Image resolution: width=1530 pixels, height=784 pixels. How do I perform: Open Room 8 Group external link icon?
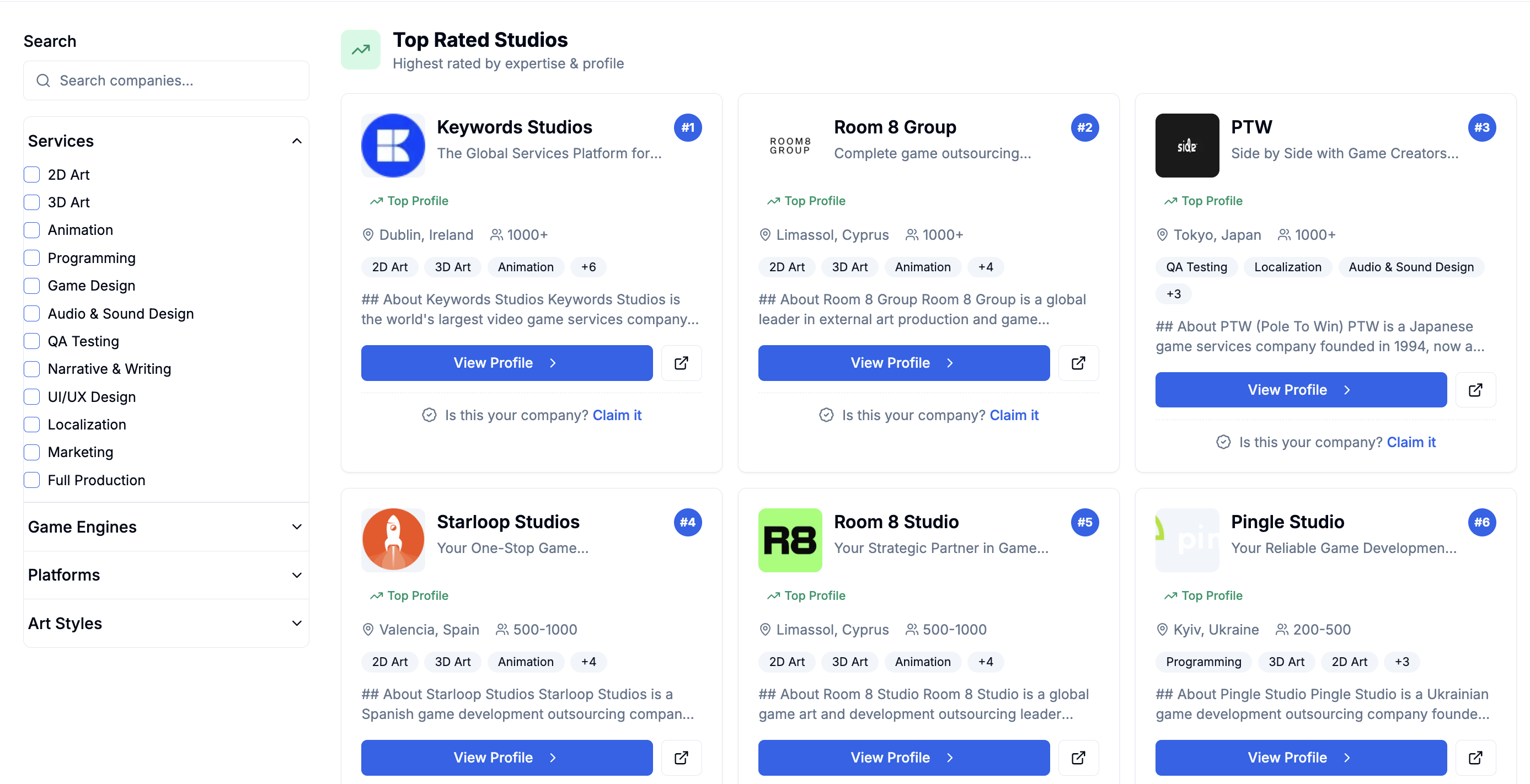pos(1078,363)
